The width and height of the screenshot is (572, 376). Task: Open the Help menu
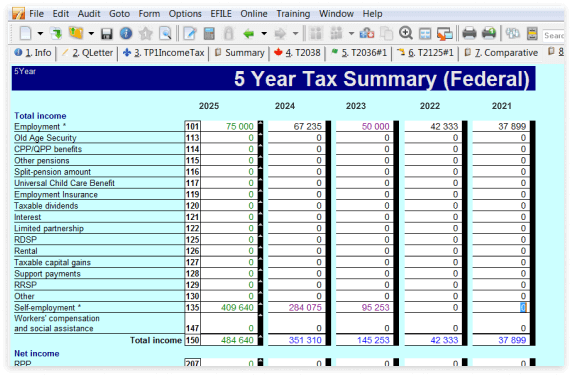pos(372,14)
